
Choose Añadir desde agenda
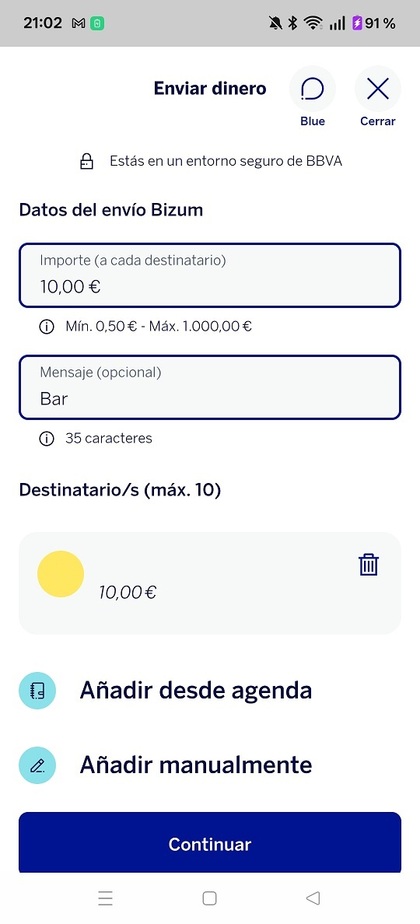coord(196,690)
